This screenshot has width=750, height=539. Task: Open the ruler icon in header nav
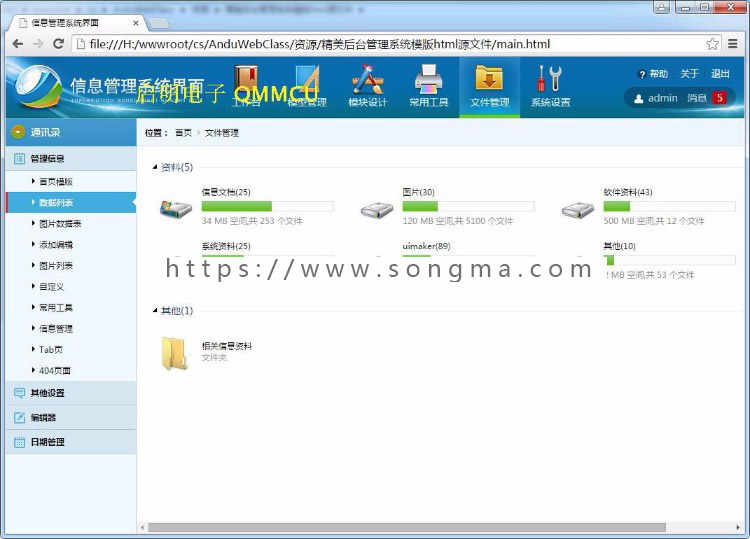307,79
